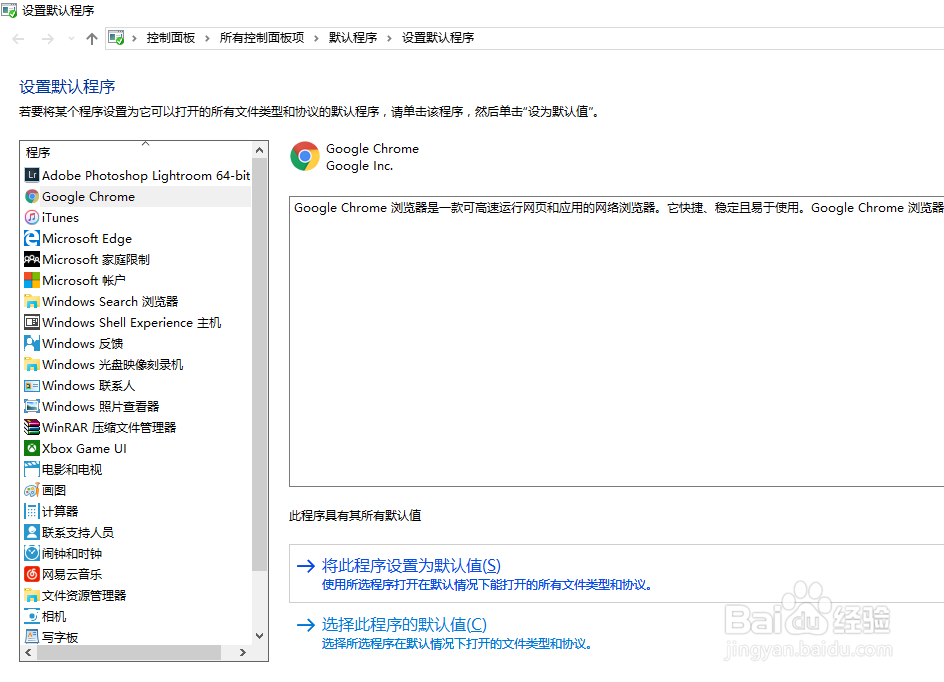Open 所有控制面板项 breadcrumb
944x682 pixels.
click(x=261, y=38)
